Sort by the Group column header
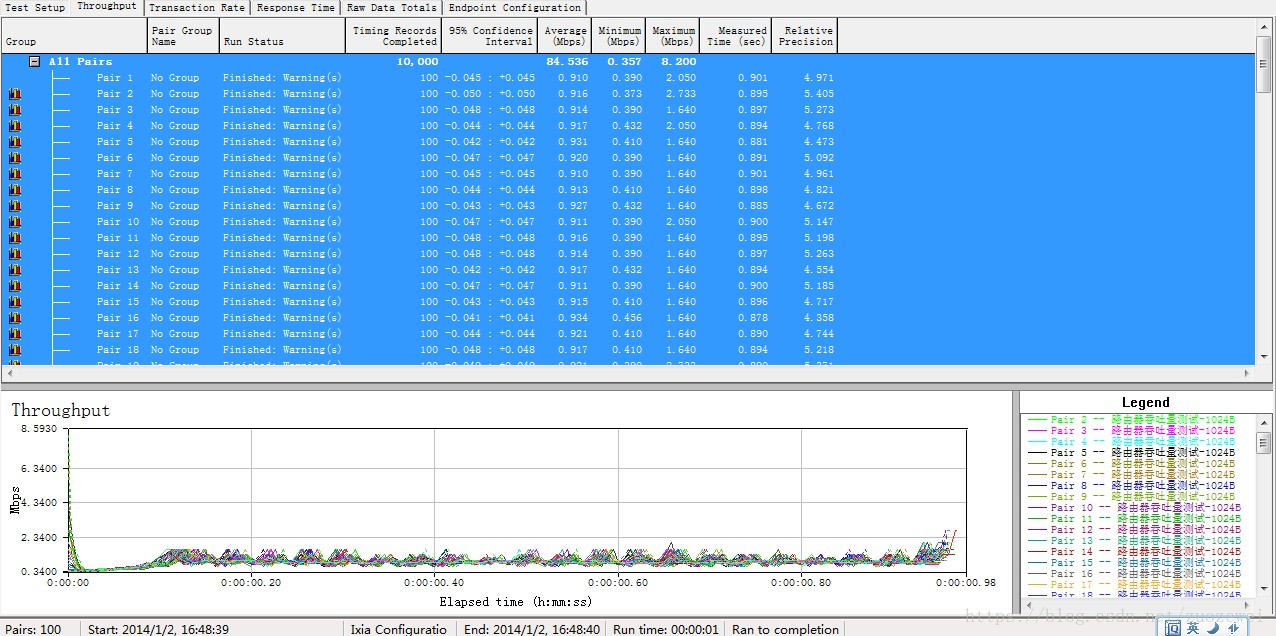 coord(73,36)
